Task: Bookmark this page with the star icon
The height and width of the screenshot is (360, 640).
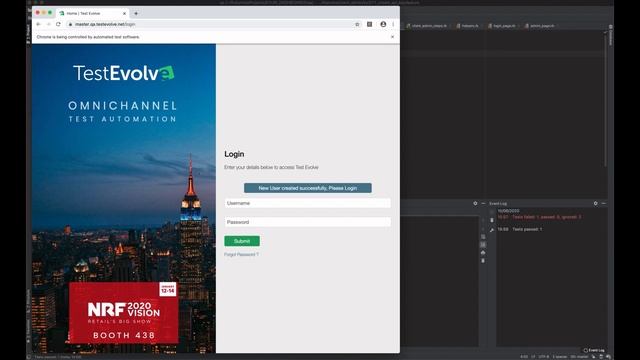Action: [357, 24]
